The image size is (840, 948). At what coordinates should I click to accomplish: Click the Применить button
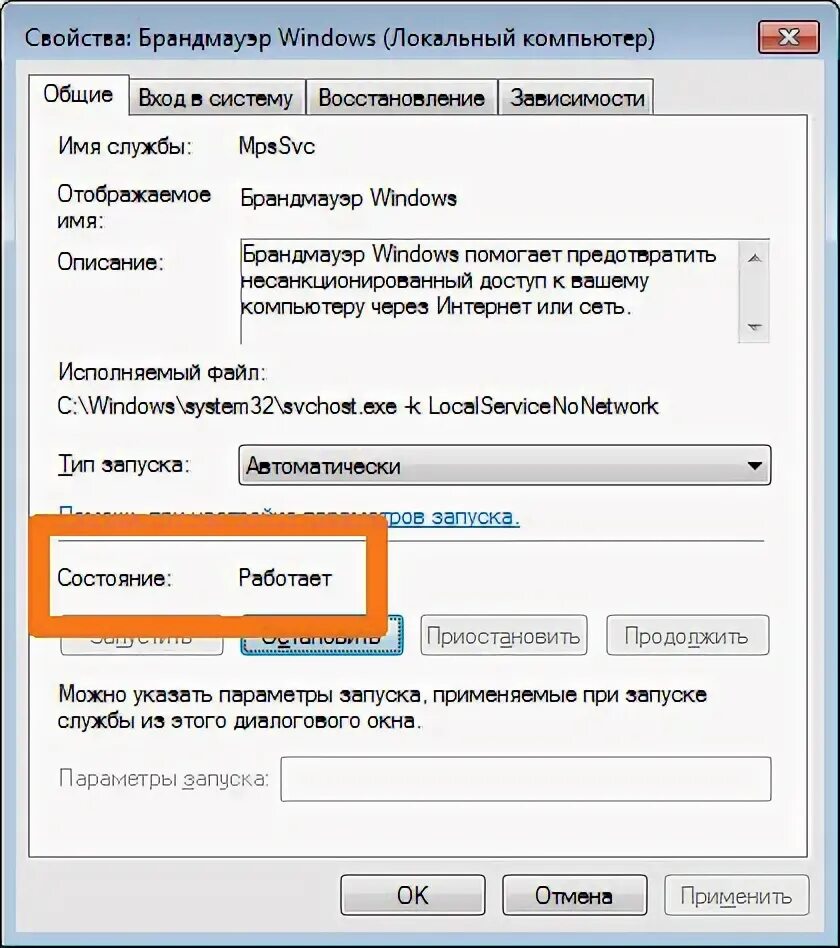pos(736,895)
